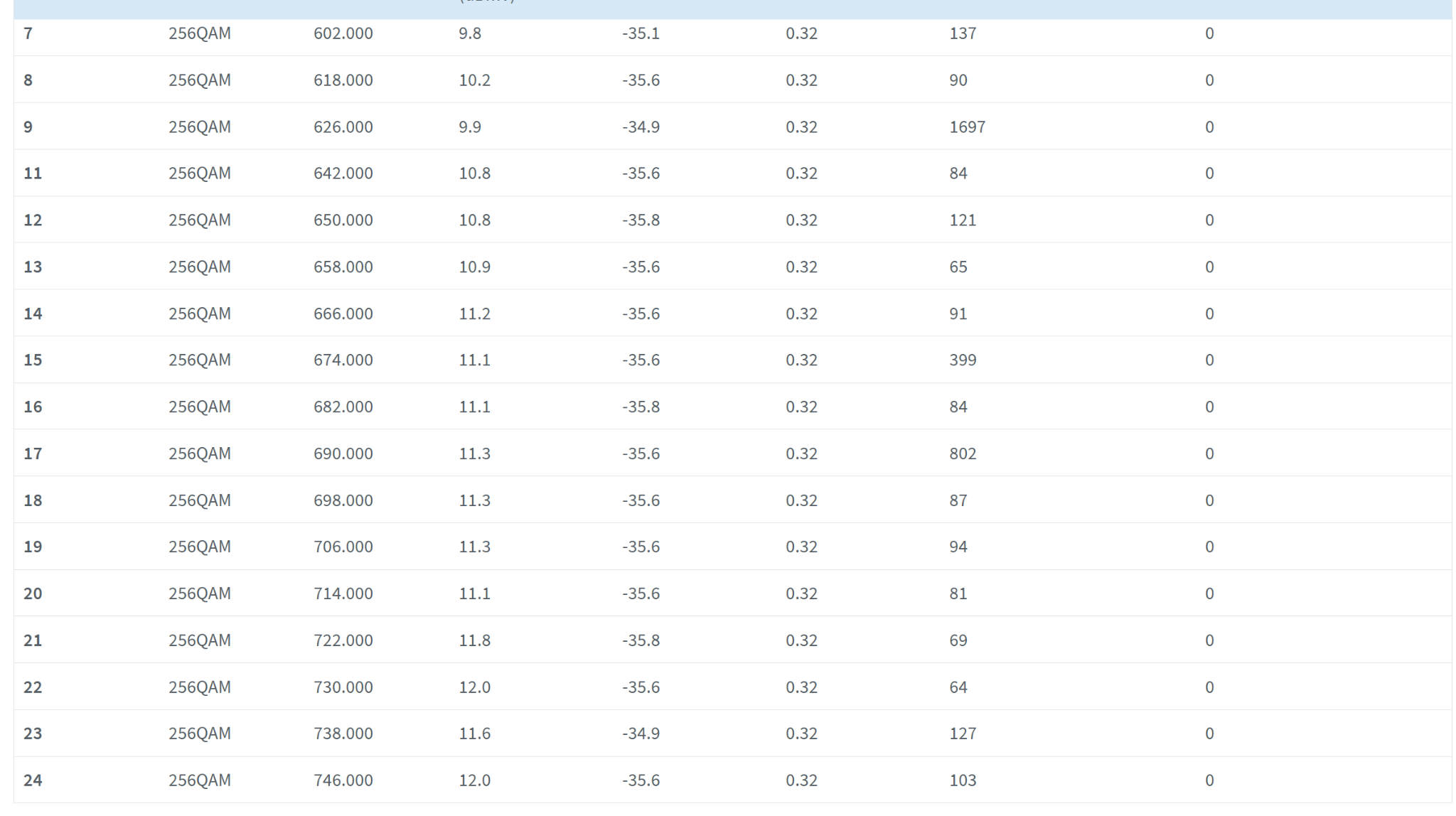Click power level 10.9 in row 13
This screenshot has width=1456, height=816.
pos(474,267)
